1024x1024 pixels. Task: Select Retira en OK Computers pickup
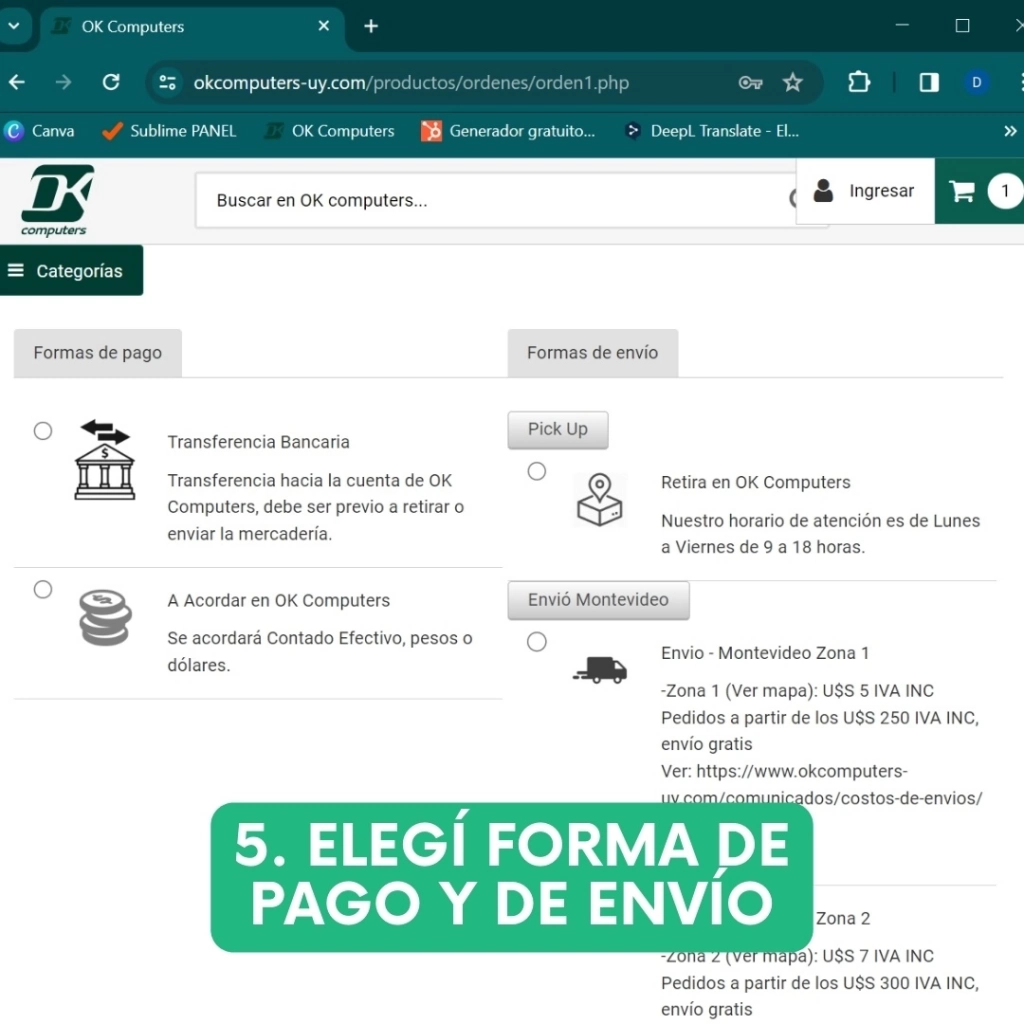click(x=537, y=471)
